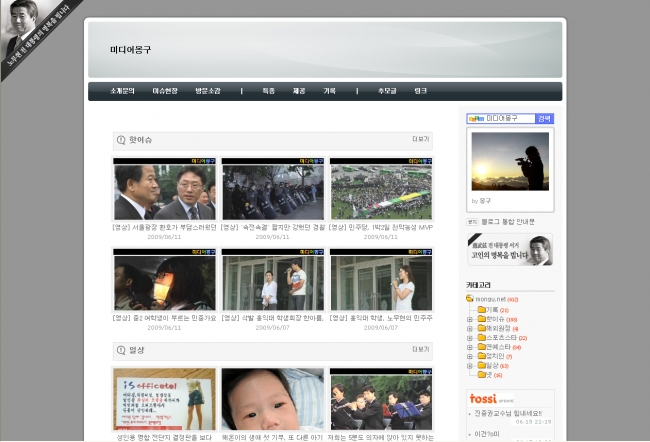The width and height of the screenshot is (650, 442).
Task: Open the thumbnail of two students with a microphone
Action: pos(273,280)
